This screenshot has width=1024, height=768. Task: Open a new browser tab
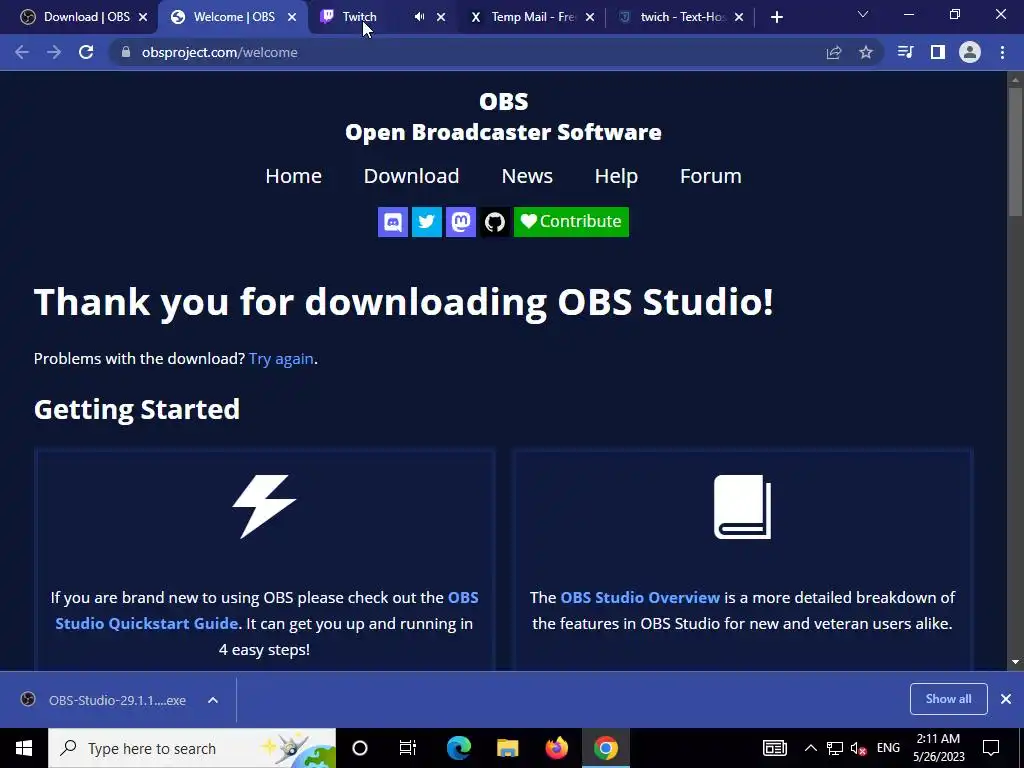(776, 17)
